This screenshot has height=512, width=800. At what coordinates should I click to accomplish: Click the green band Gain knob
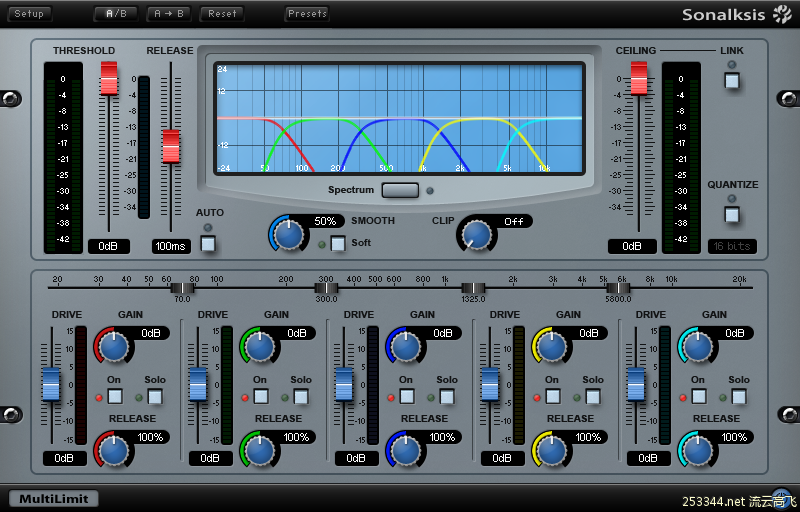[x=260, y=347]
